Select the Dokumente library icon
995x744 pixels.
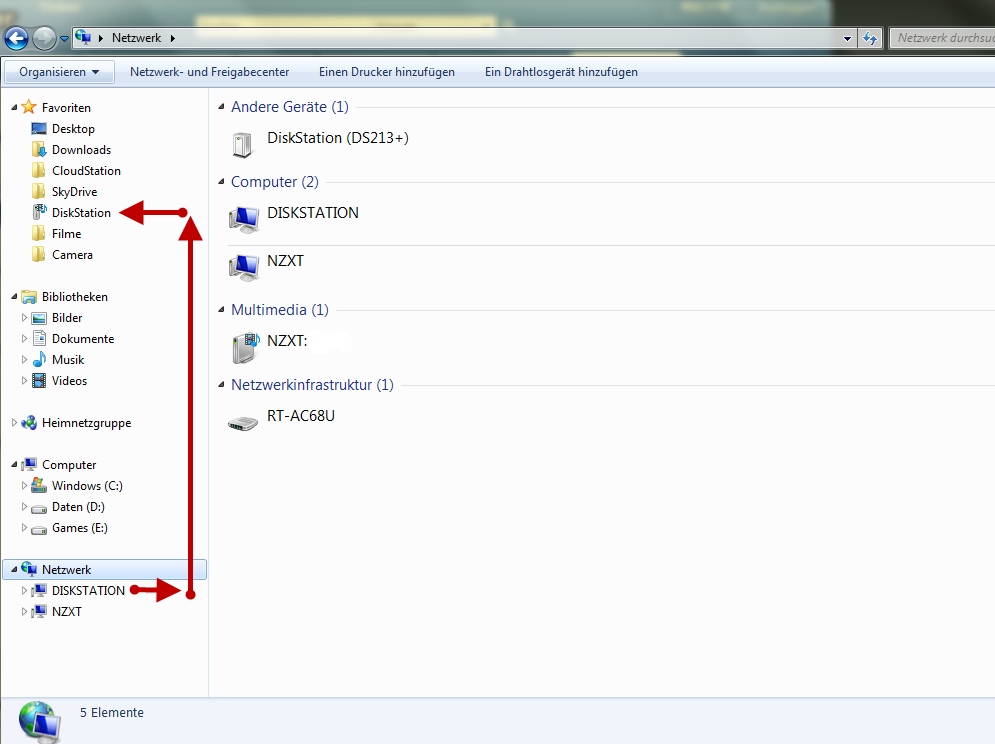point(39,338)
